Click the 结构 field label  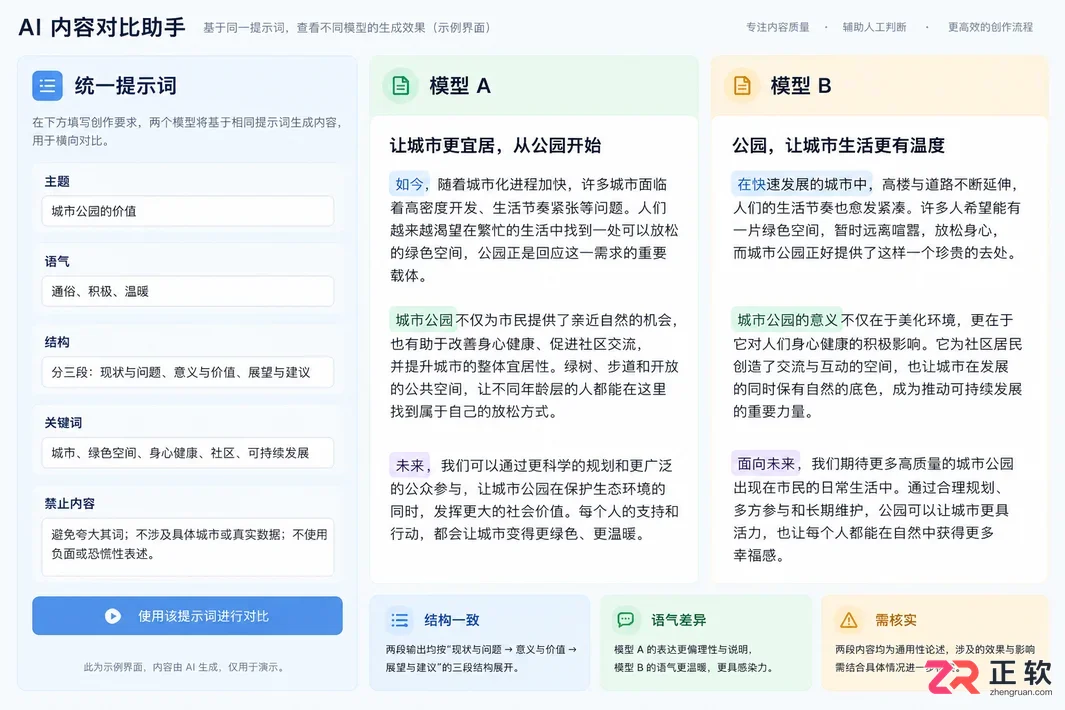coord(57,342)
